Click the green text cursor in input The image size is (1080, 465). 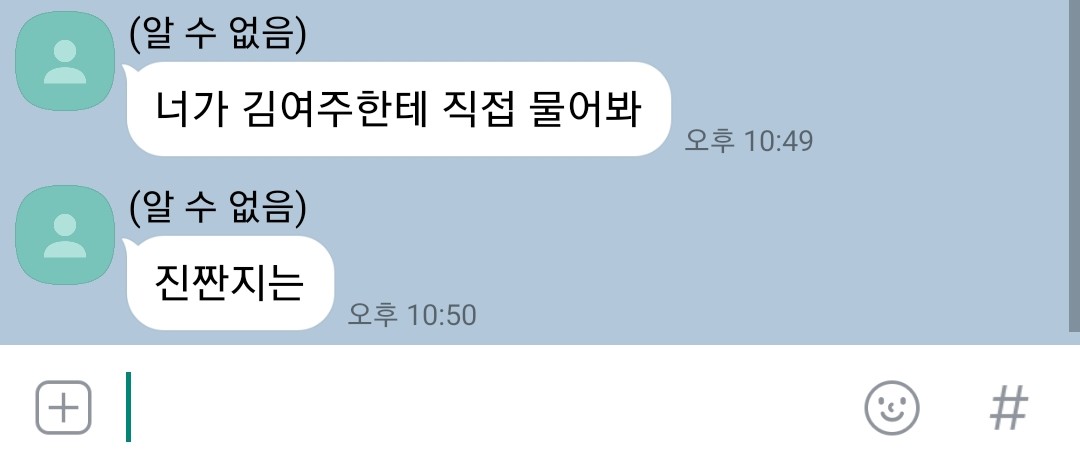128,406
